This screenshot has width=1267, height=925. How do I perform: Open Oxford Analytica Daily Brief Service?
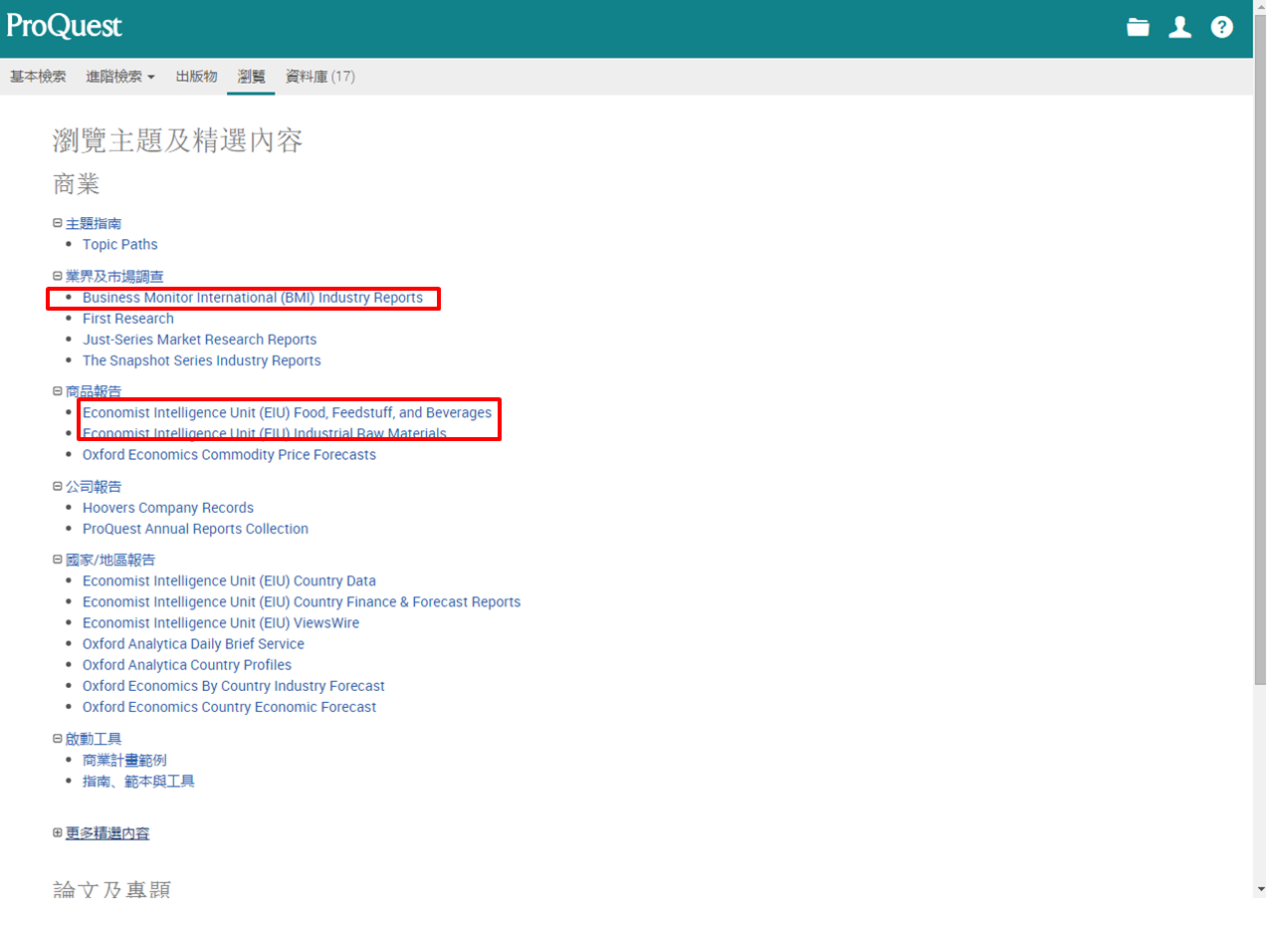coord(193,644)
